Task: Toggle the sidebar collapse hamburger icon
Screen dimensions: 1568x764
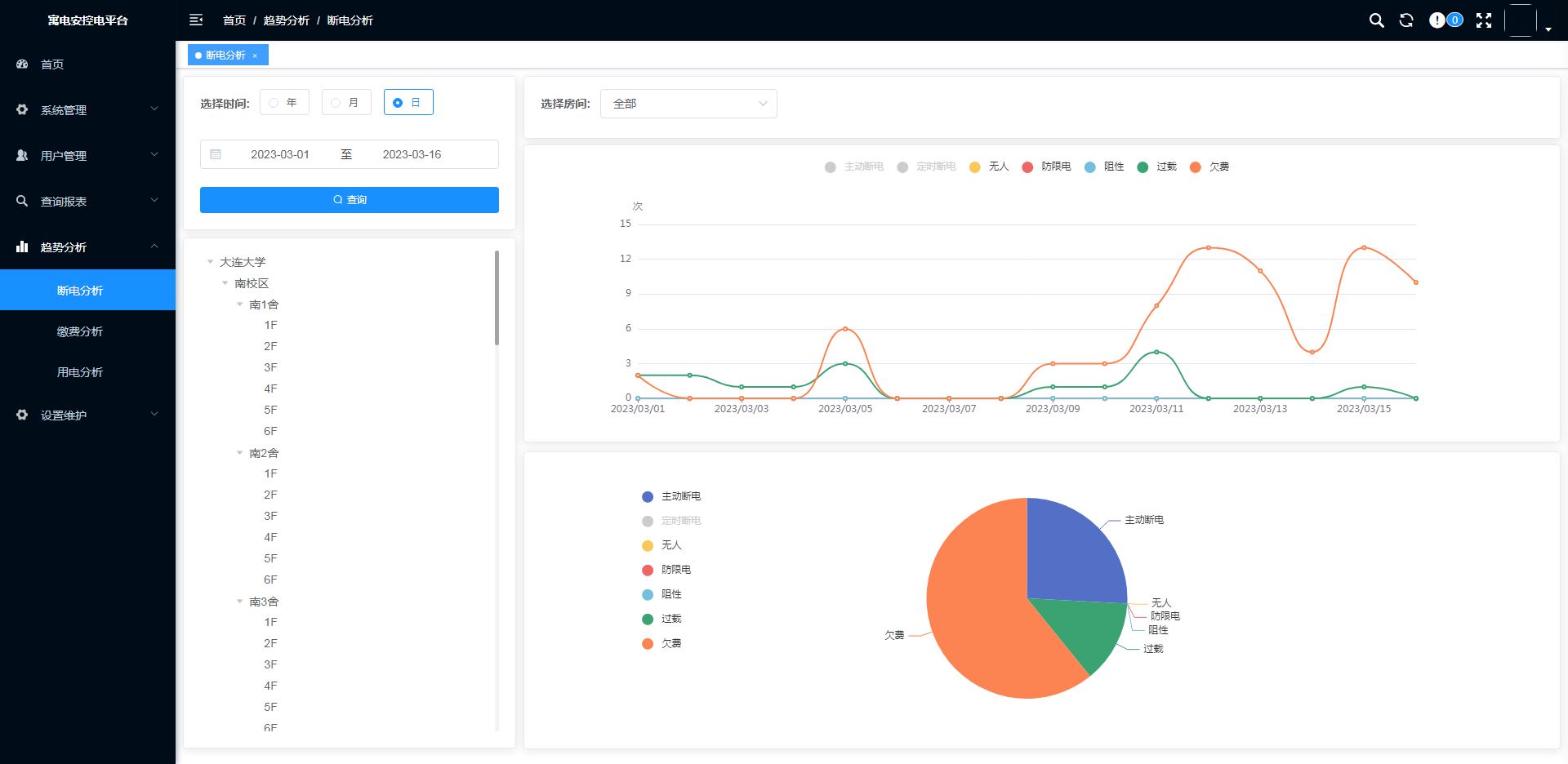Action: (x=196, y=20)
